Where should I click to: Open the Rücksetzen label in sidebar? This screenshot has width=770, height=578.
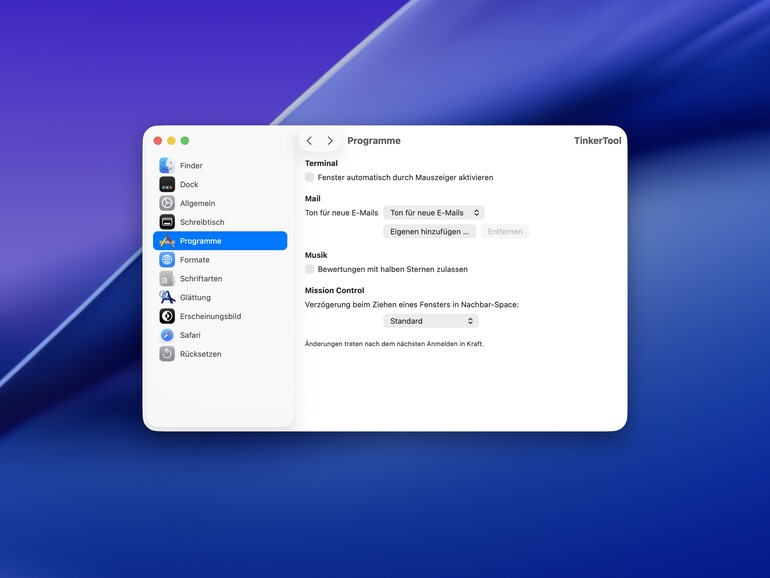[x=200, y=354]
